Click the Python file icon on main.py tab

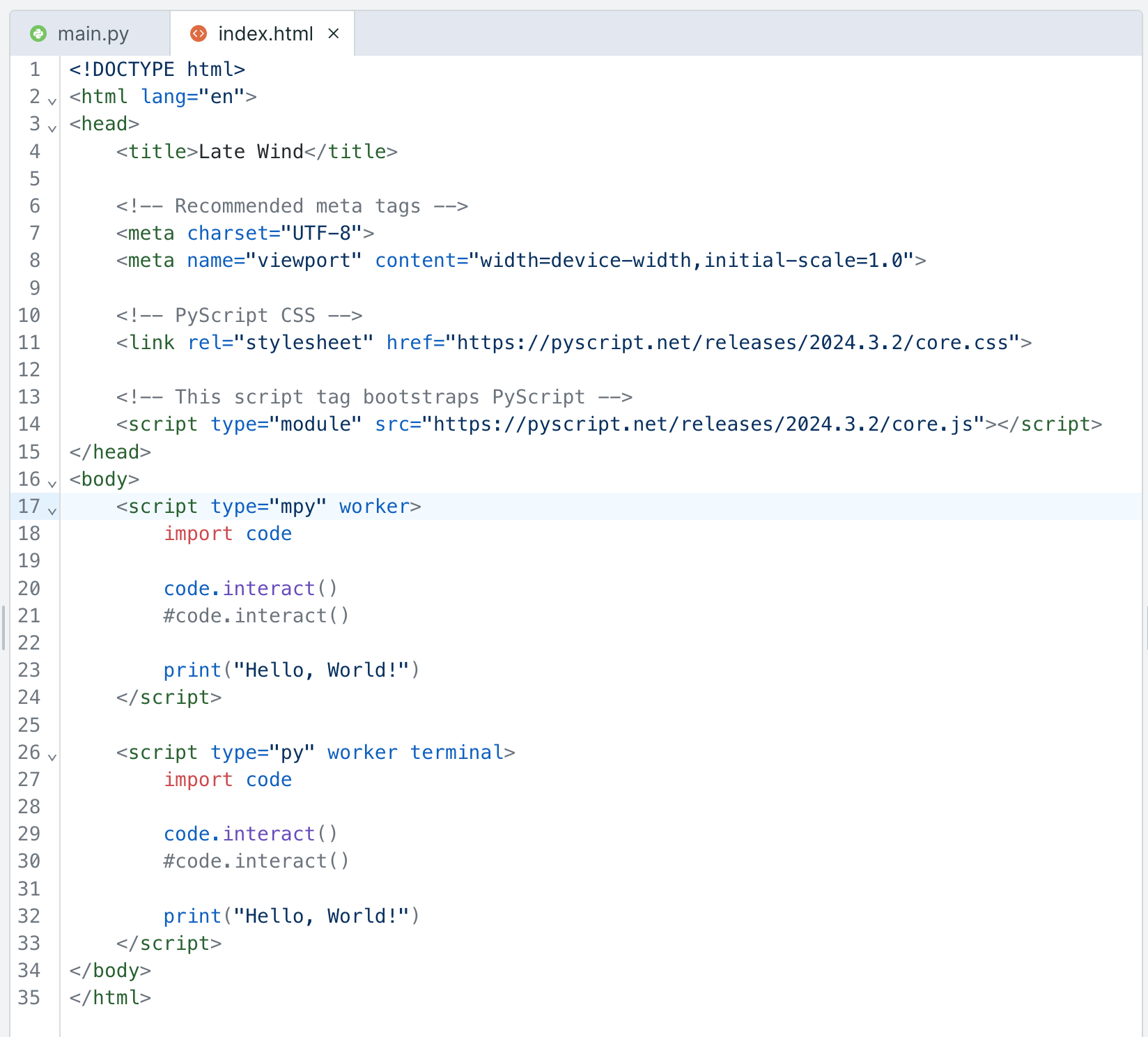click(x=38, y=33)
